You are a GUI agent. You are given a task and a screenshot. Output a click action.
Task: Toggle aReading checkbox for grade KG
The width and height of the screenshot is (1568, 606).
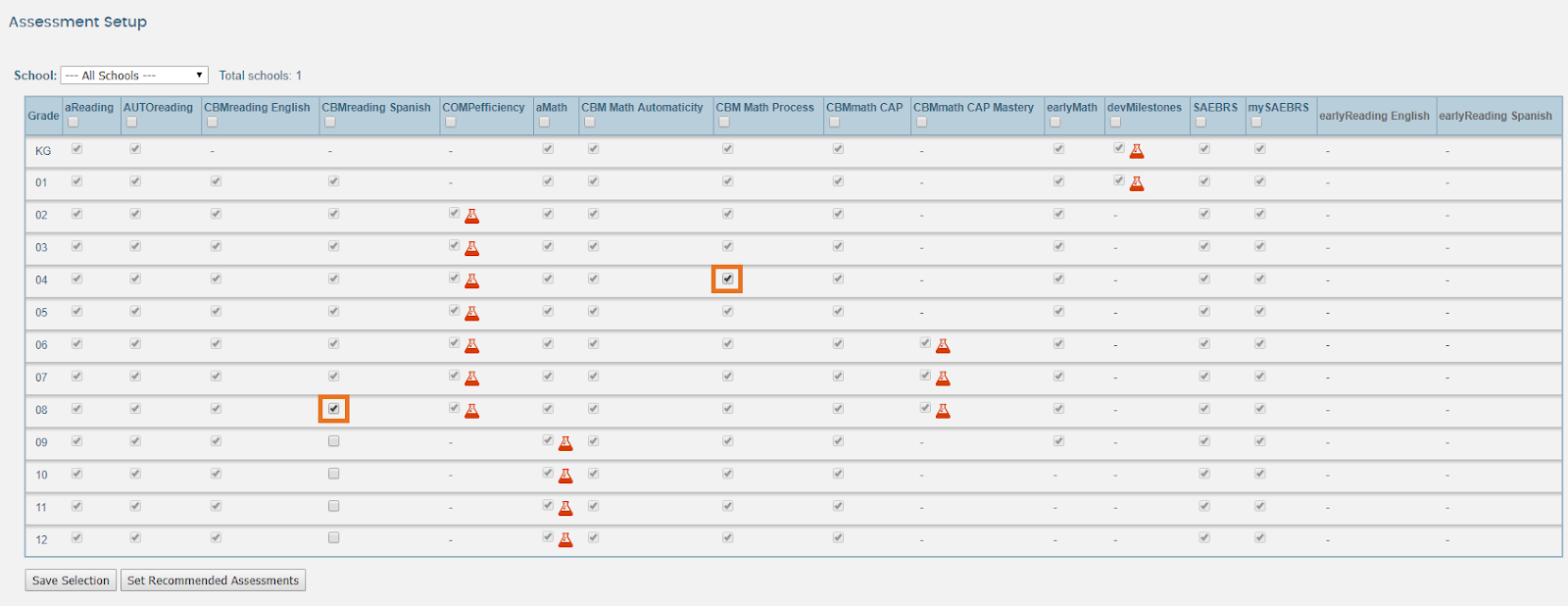pyautogui.click(x=76, y=149)
